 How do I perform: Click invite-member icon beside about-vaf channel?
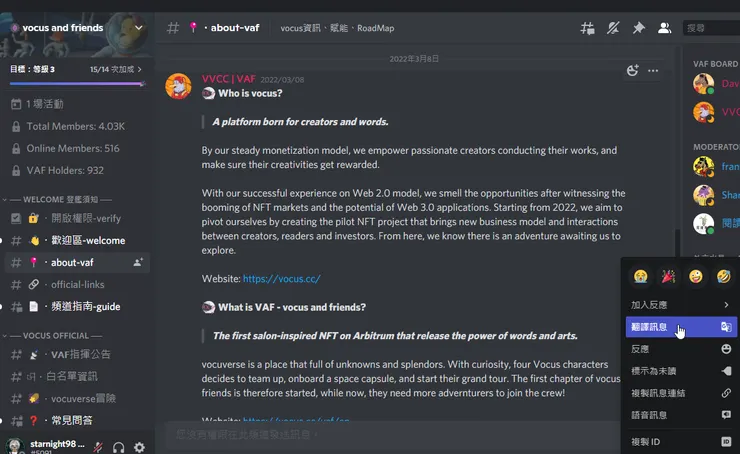click(x=138, y=263)
